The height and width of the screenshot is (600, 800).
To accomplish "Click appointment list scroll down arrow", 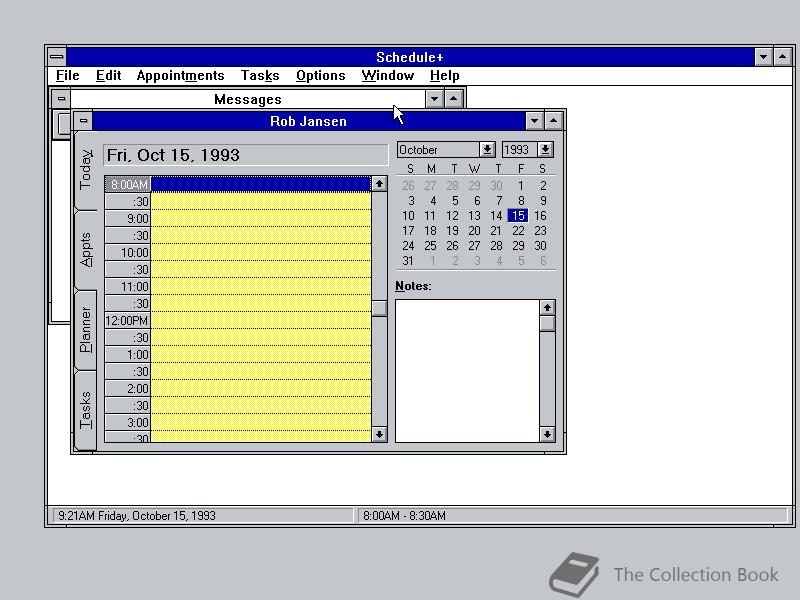I will tap(379, 434).
